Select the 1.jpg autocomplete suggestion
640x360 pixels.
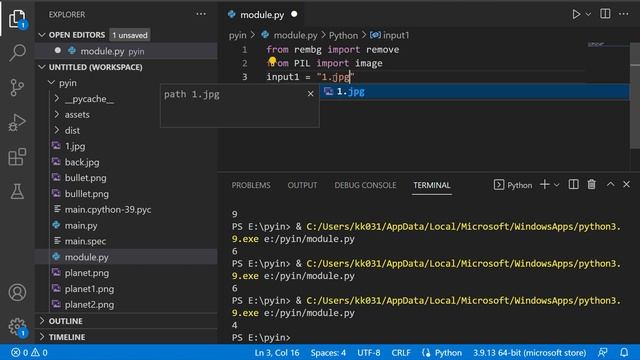tap(475, 91)
